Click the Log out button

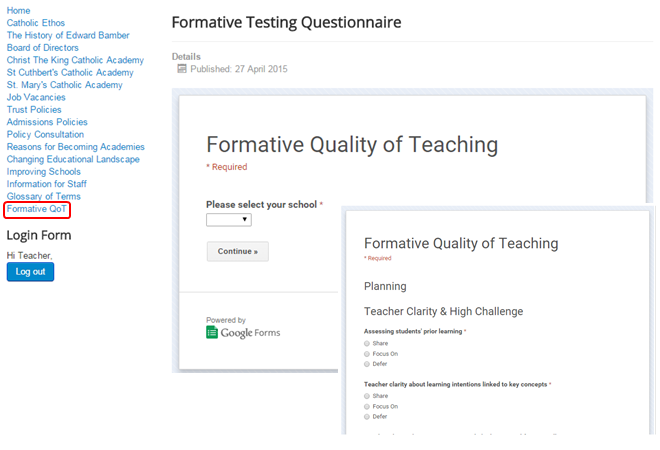tap(30, 272)
